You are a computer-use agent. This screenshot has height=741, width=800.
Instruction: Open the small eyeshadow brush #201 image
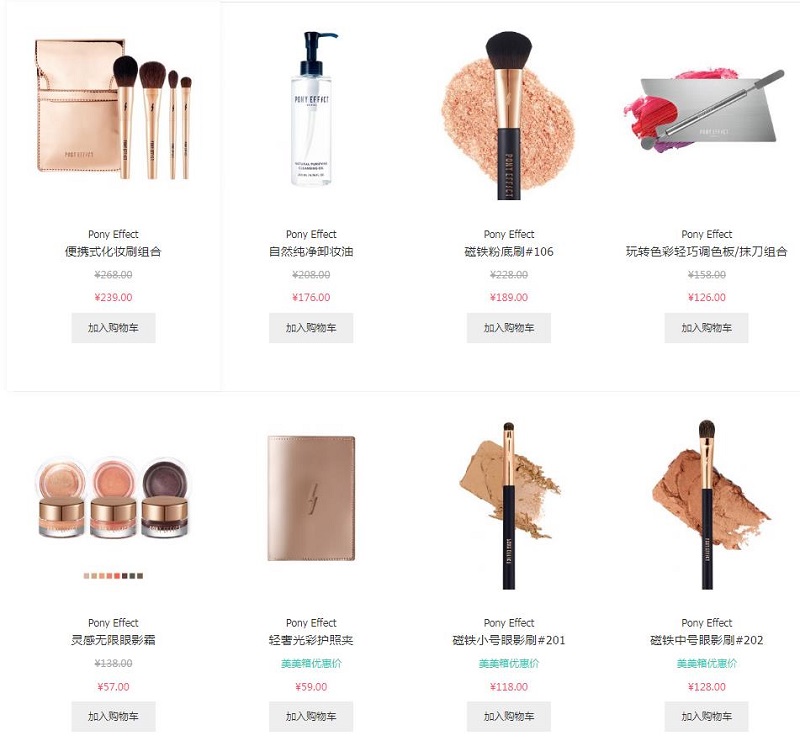tap(509, 505)
